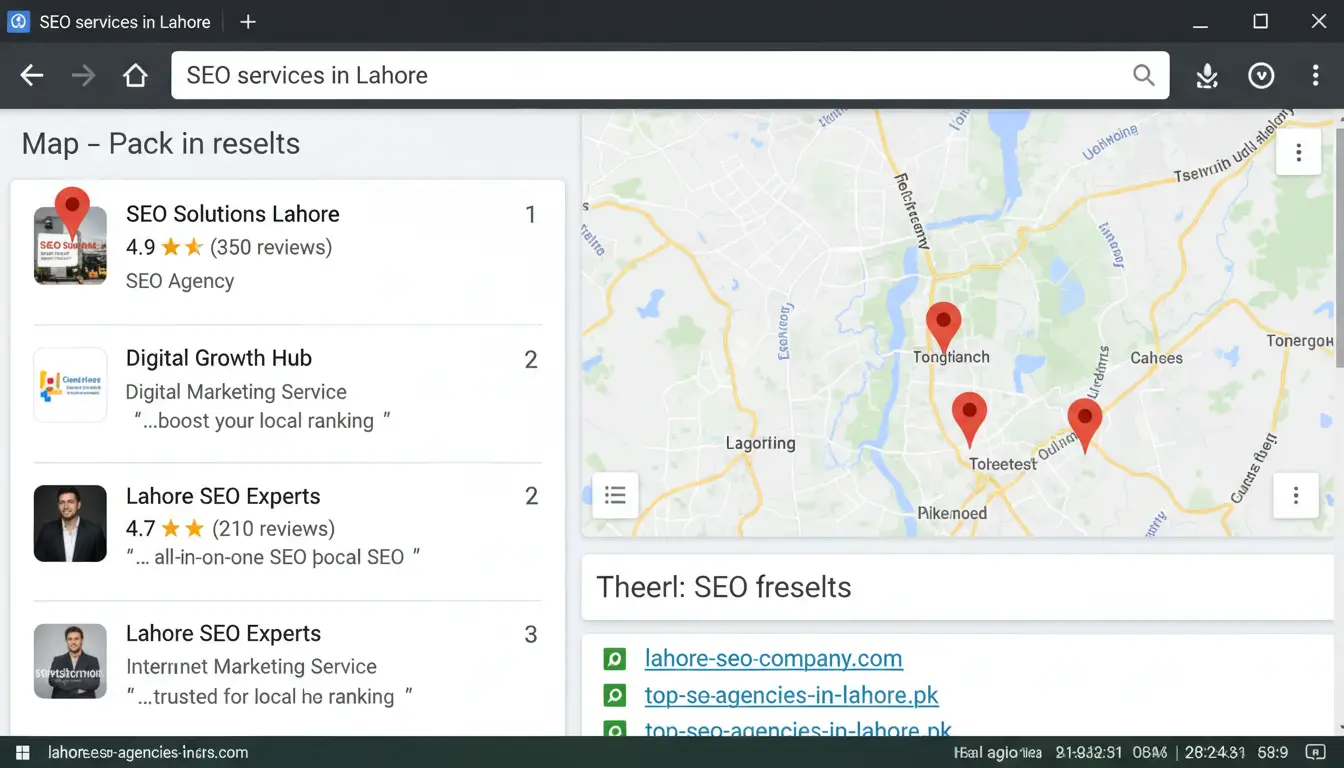Click the circled V extension icon

point(1261,76)
